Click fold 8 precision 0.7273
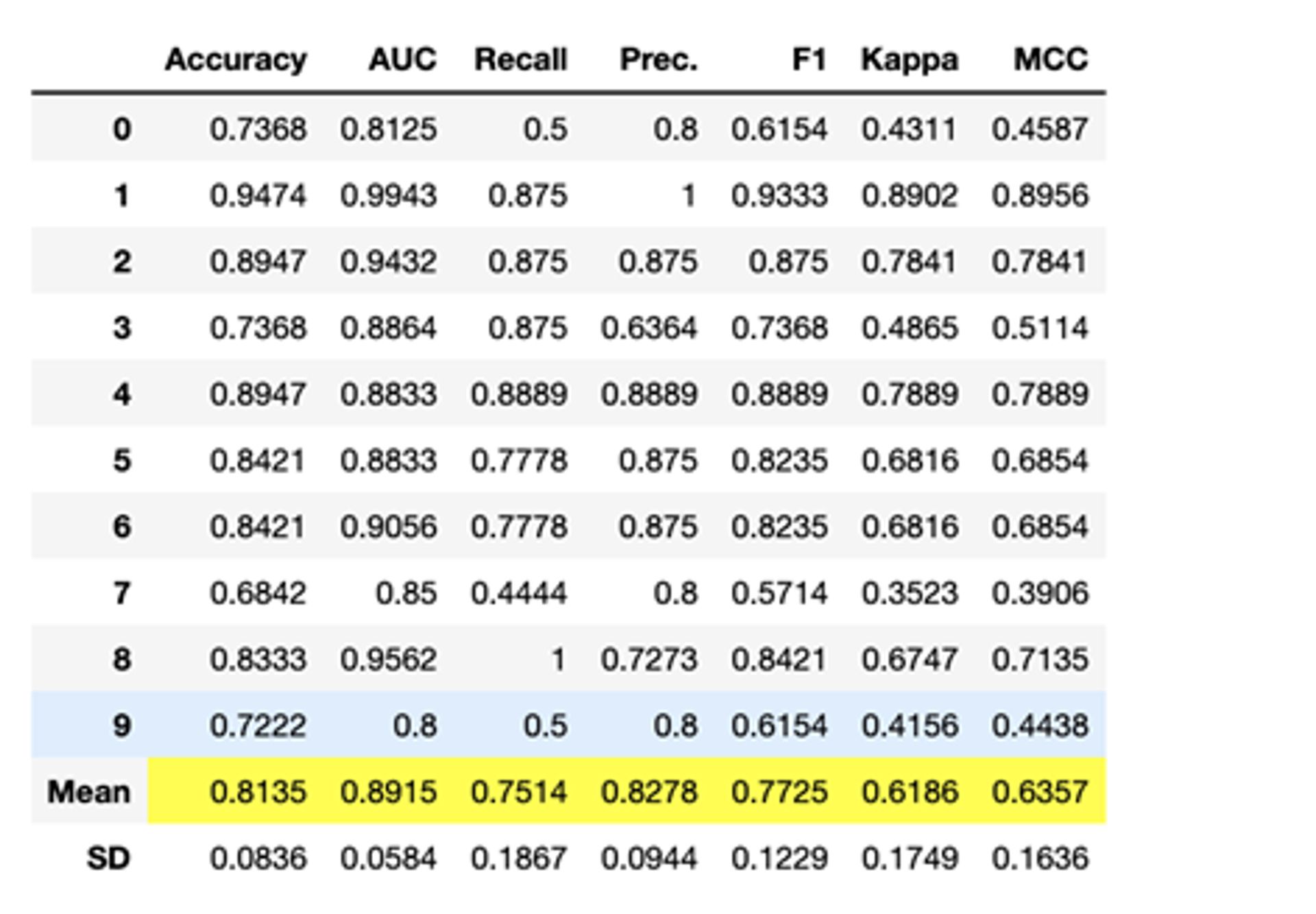The width and height of the screenshot is (1316, 914). [648, 660]
